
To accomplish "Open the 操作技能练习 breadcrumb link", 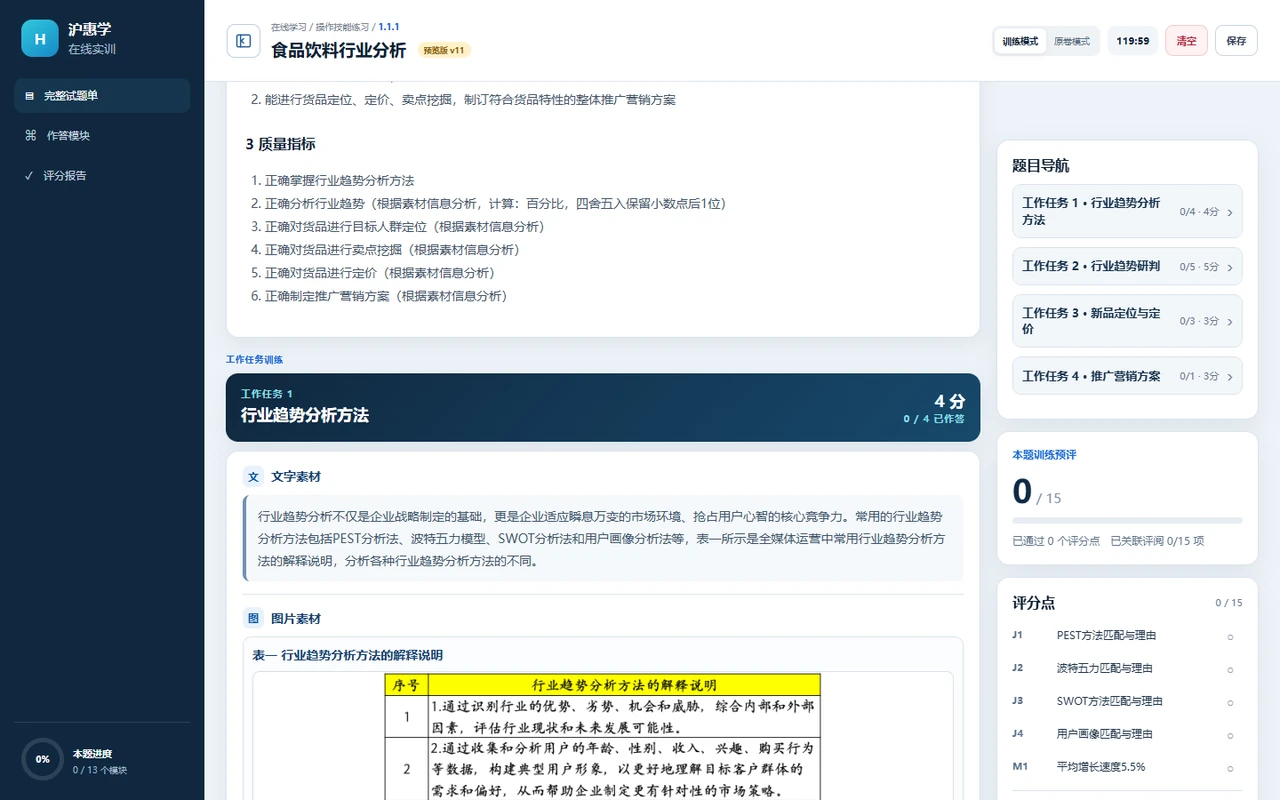I will pyautogui.click(x=343, y=27).
